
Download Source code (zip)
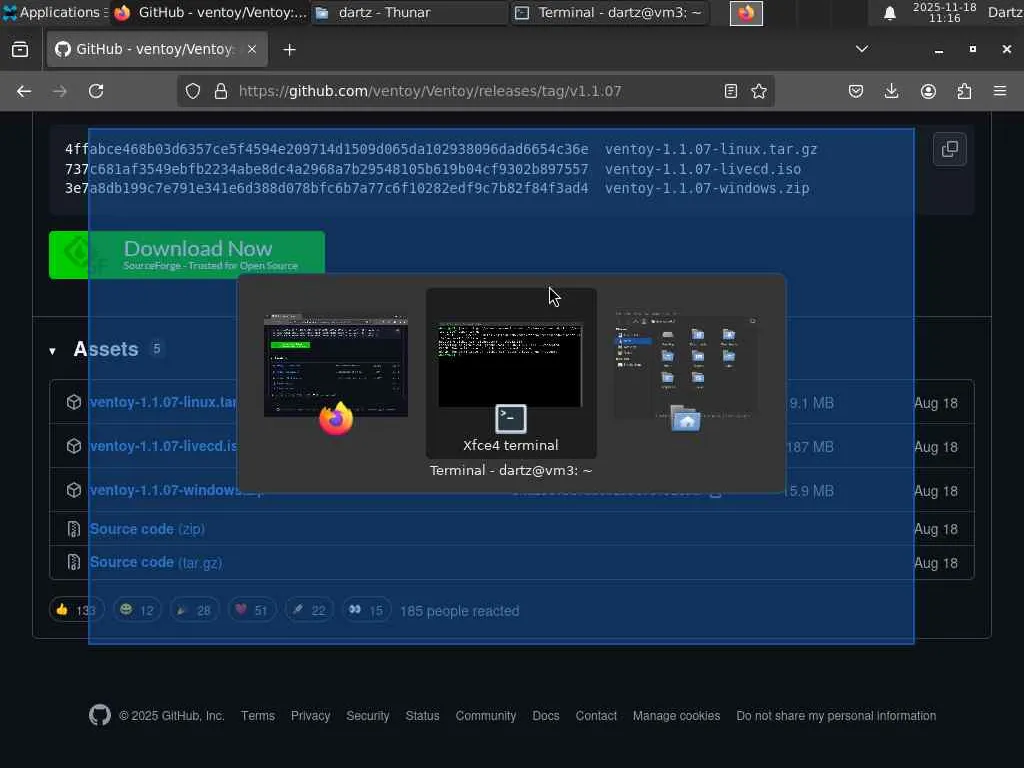[x=147, y=529]
